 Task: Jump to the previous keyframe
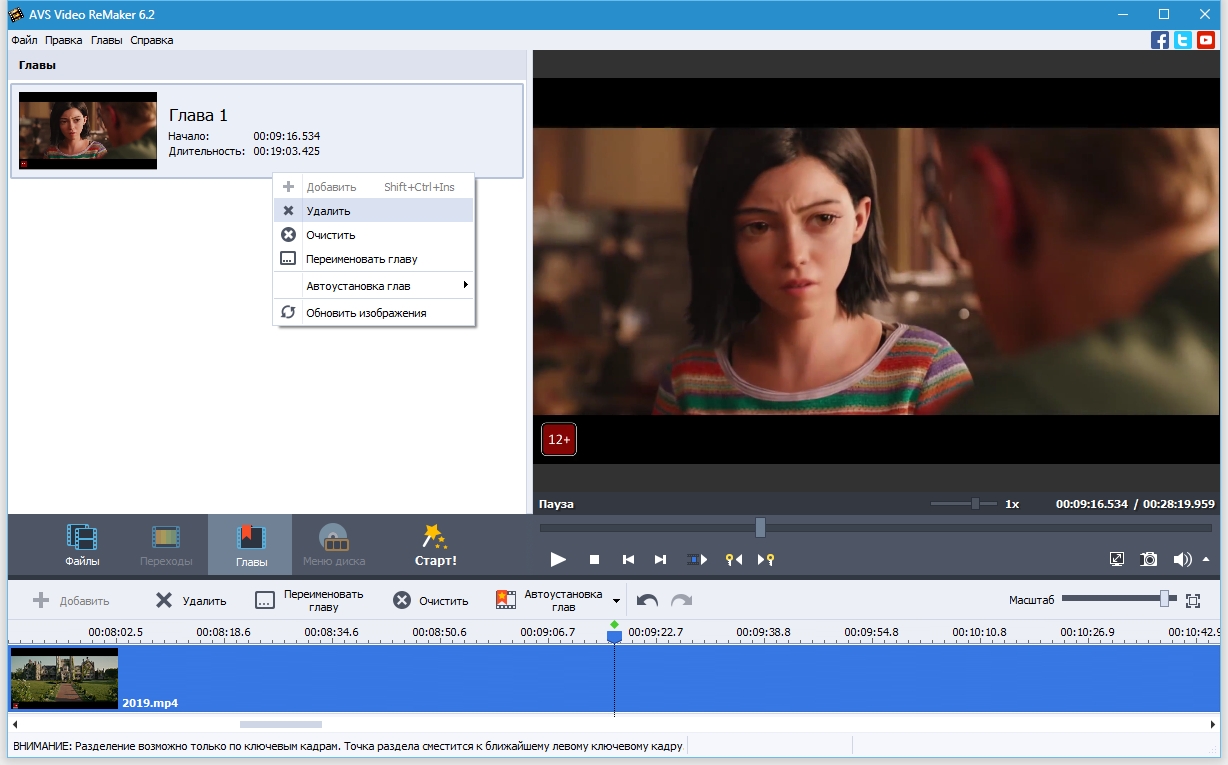pos(734,560)
